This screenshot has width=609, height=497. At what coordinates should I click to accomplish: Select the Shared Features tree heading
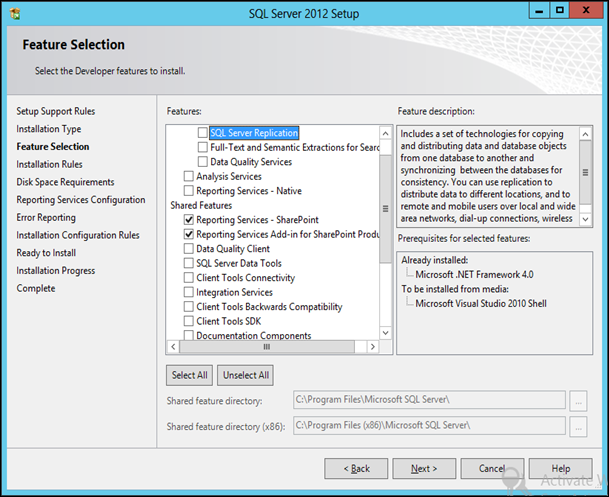201,205
